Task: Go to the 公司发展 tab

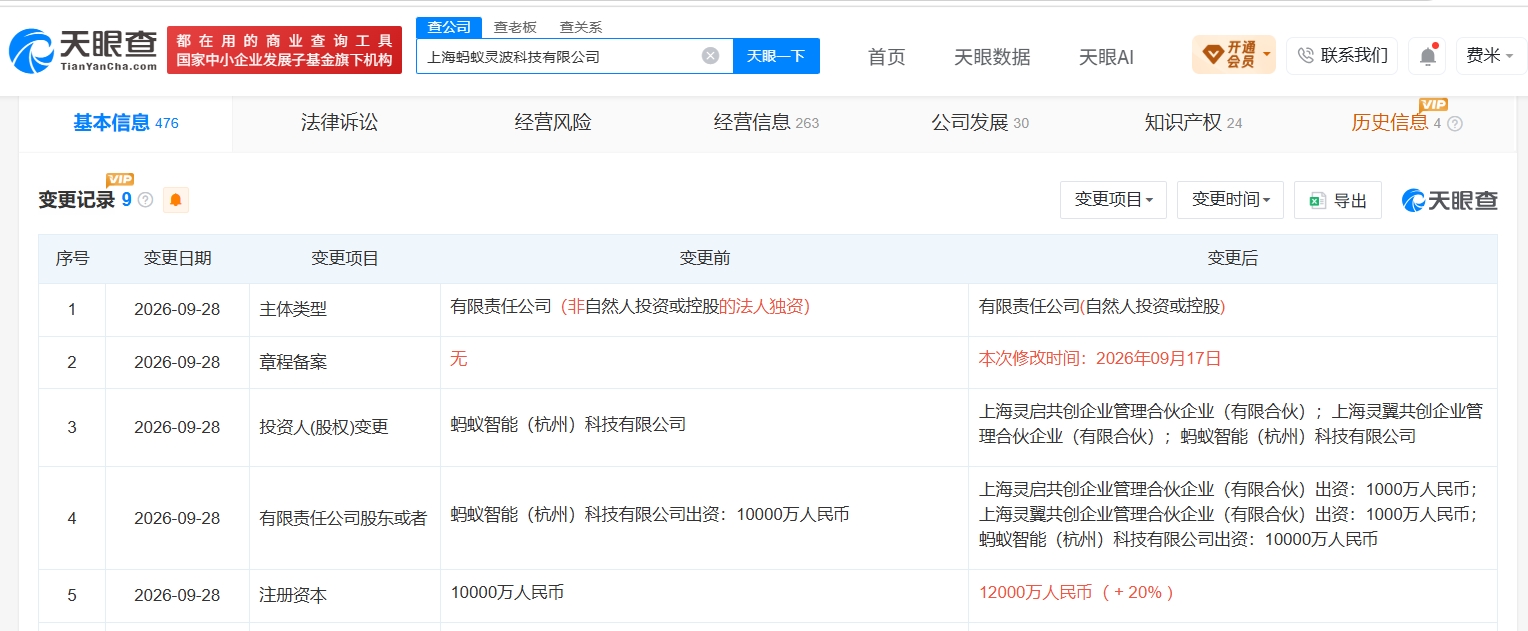Action: pos(980,123)
